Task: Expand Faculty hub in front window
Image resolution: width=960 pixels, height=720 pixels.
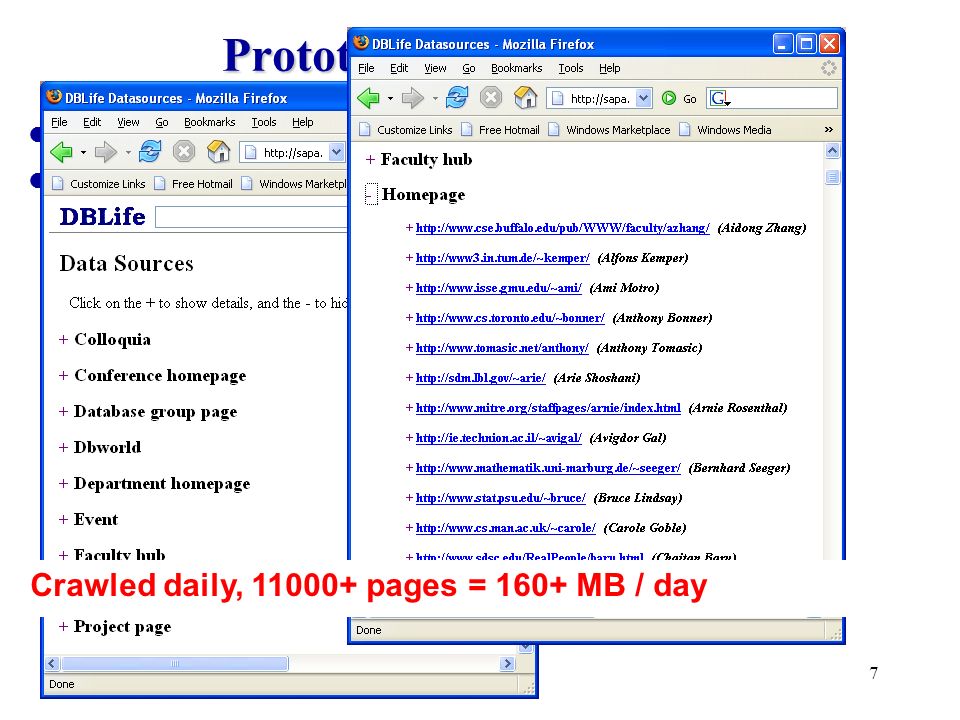Action: tap(370, 160)
